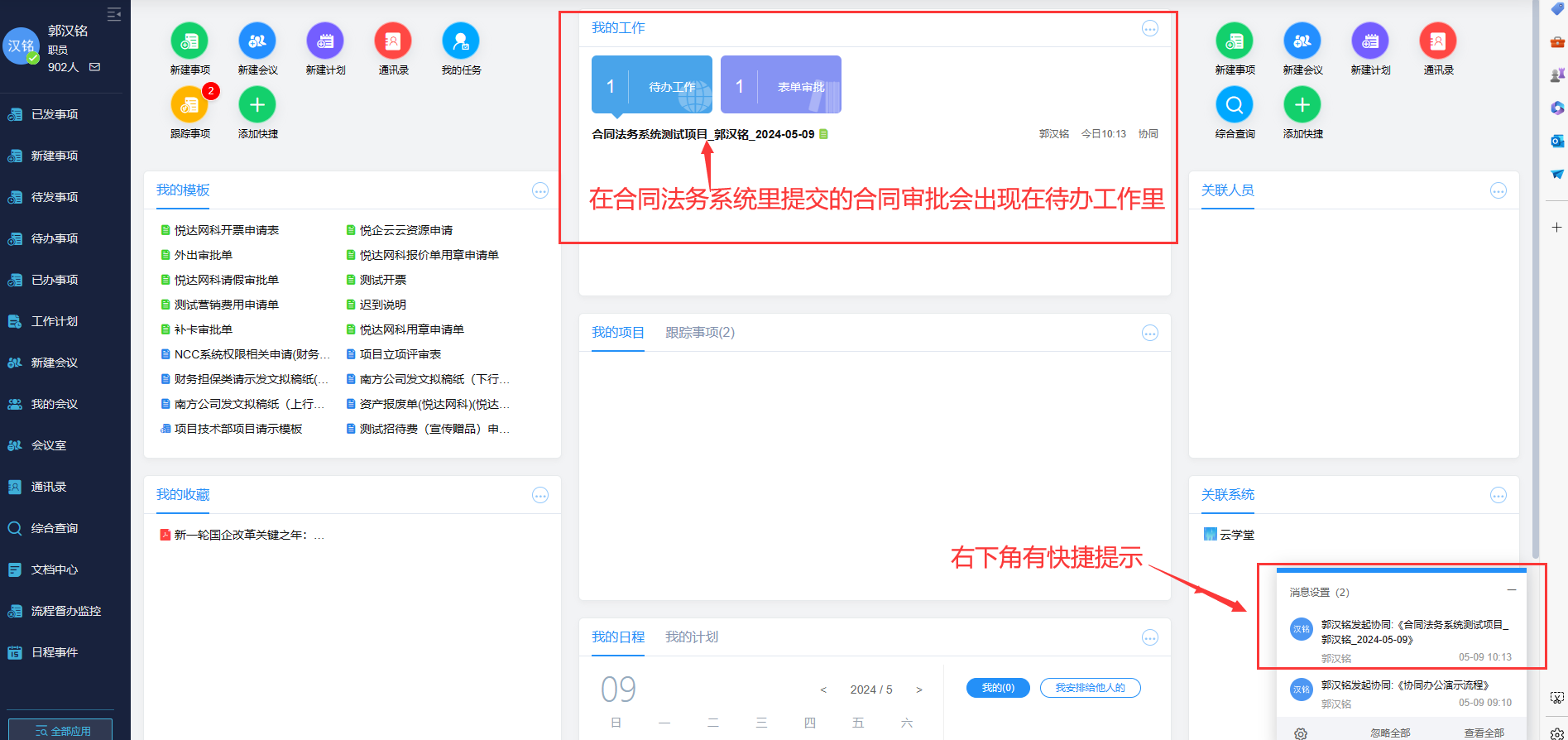This screenshot has width=1568, height=740.
Task: Open the 悦达网科开票申请表 template link
Action: point(226,230)
